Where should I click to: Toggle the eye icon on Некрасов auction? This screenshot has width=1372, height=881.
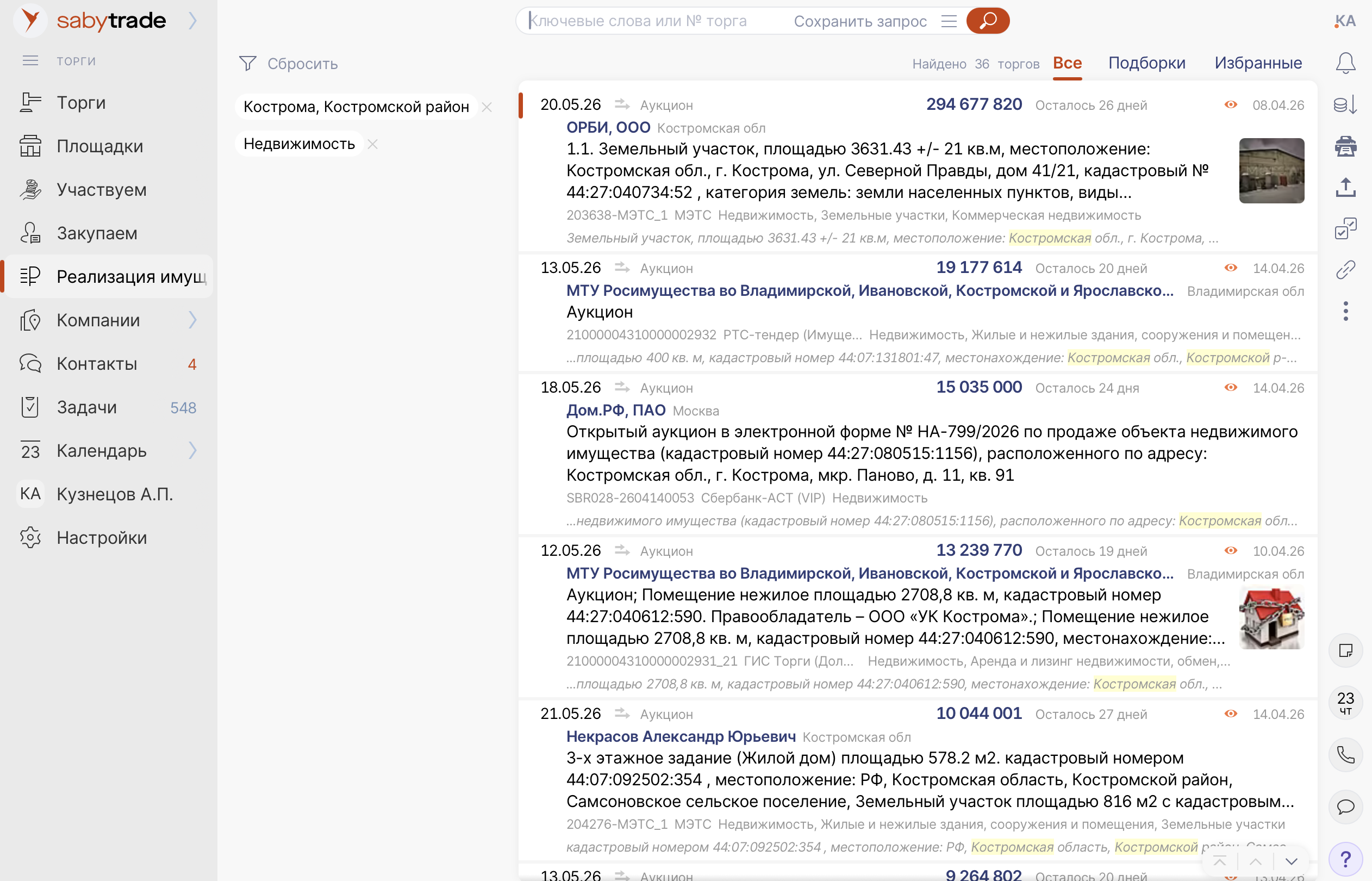click(1231, 714)
